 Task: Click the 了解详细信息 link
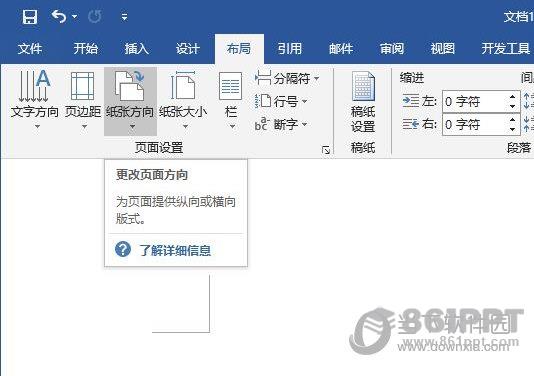175,250
